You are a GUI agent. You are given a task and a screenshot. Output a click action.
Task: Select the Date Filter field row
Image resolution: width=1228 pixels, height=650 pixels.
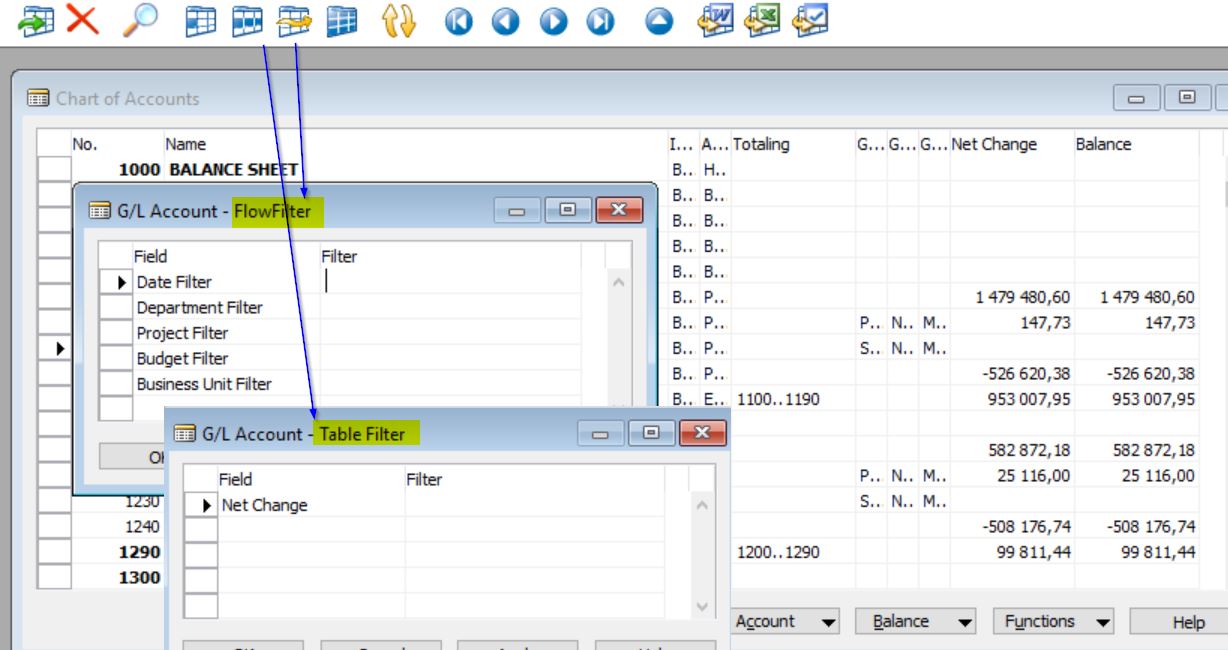click(227, 282)
